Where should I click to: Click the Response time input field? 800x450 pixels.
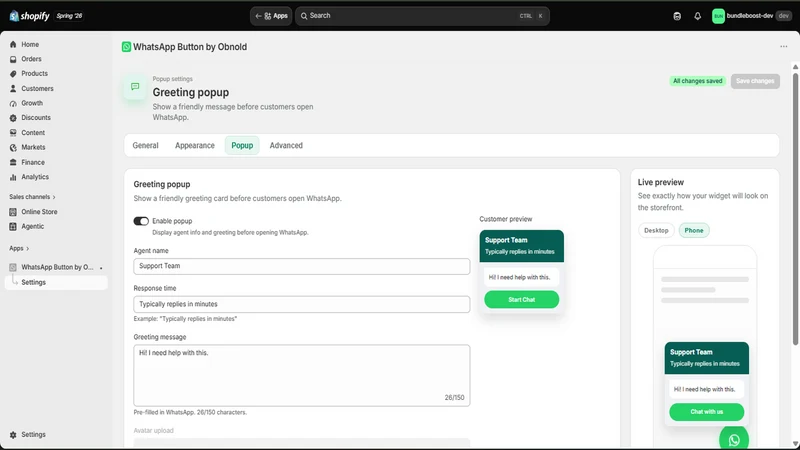pyautogui.click(x=302, y=304)
